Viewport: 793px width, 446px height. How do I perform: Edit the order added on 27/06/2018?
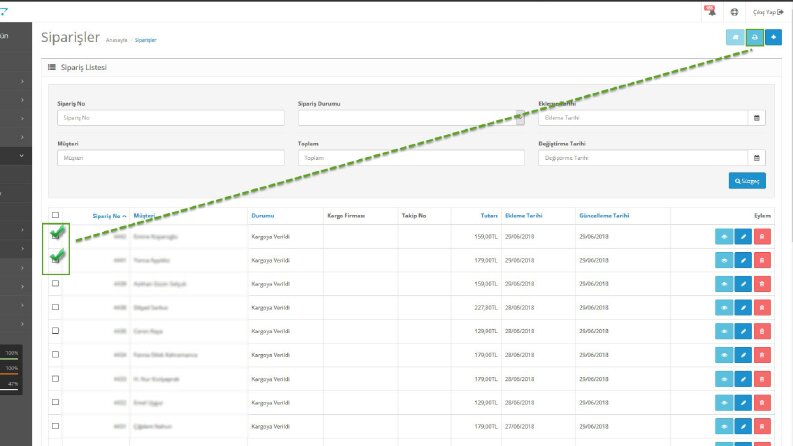[x=743, y=426]
